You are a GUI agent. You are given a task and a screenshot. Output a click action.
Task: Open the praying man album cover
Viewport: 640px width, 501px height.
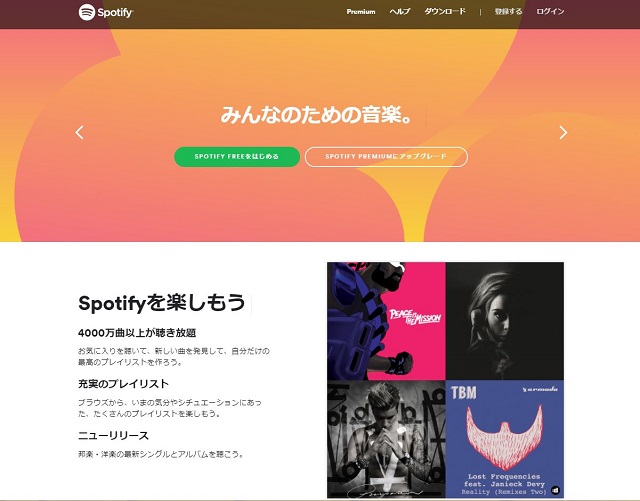[386, 439]
